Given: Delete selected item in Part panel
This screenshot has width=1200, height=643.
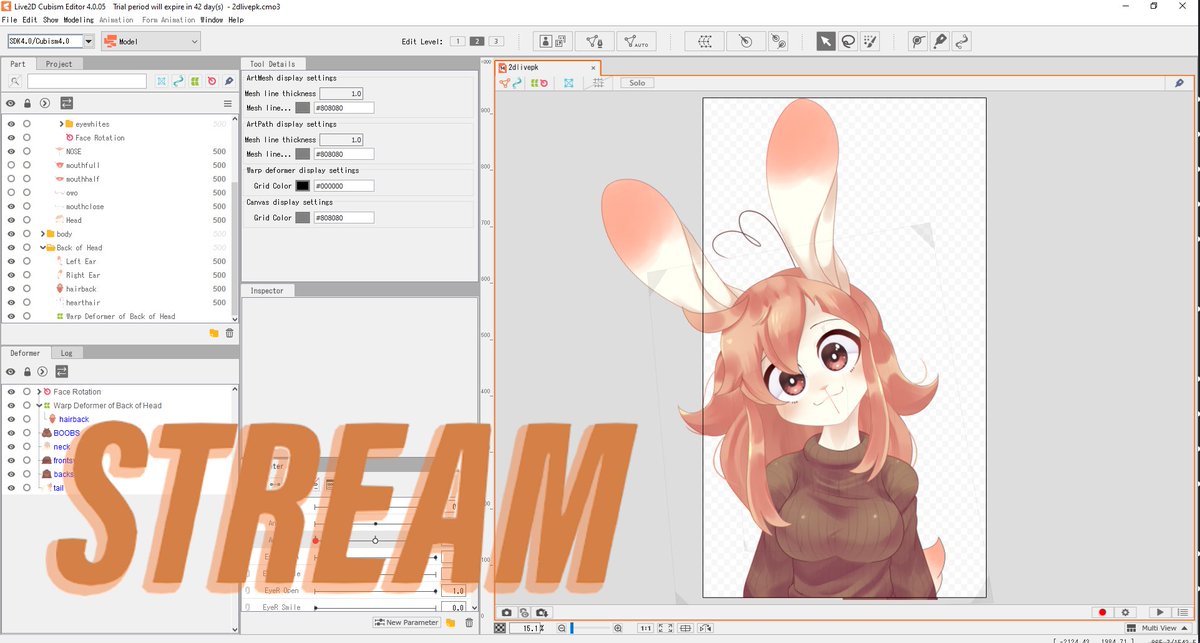Looking at the screenshot, I should pyautogui.click(x=229, y=332).
